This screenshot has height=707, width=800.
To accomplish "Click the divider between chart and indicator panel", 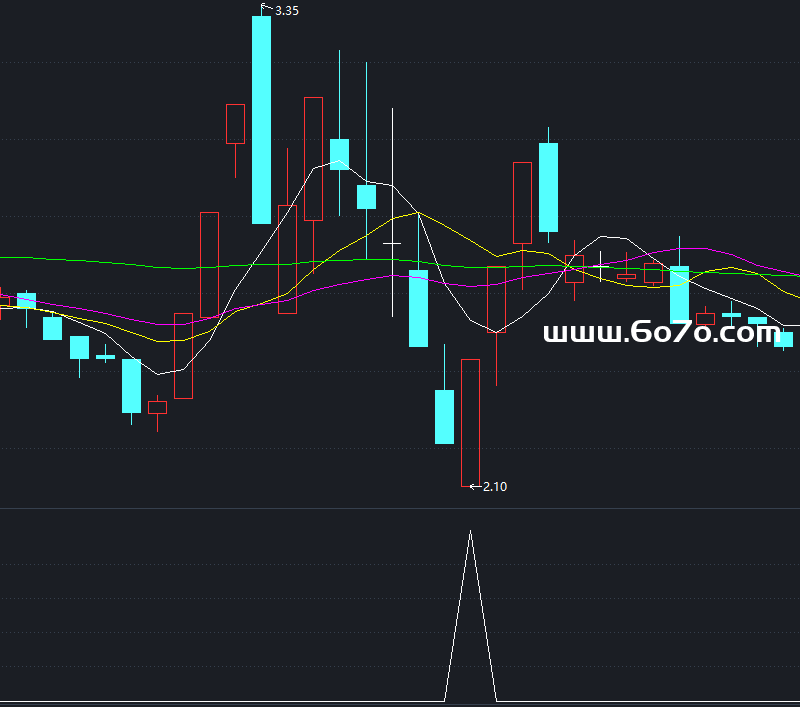I will tap(400, 509).
